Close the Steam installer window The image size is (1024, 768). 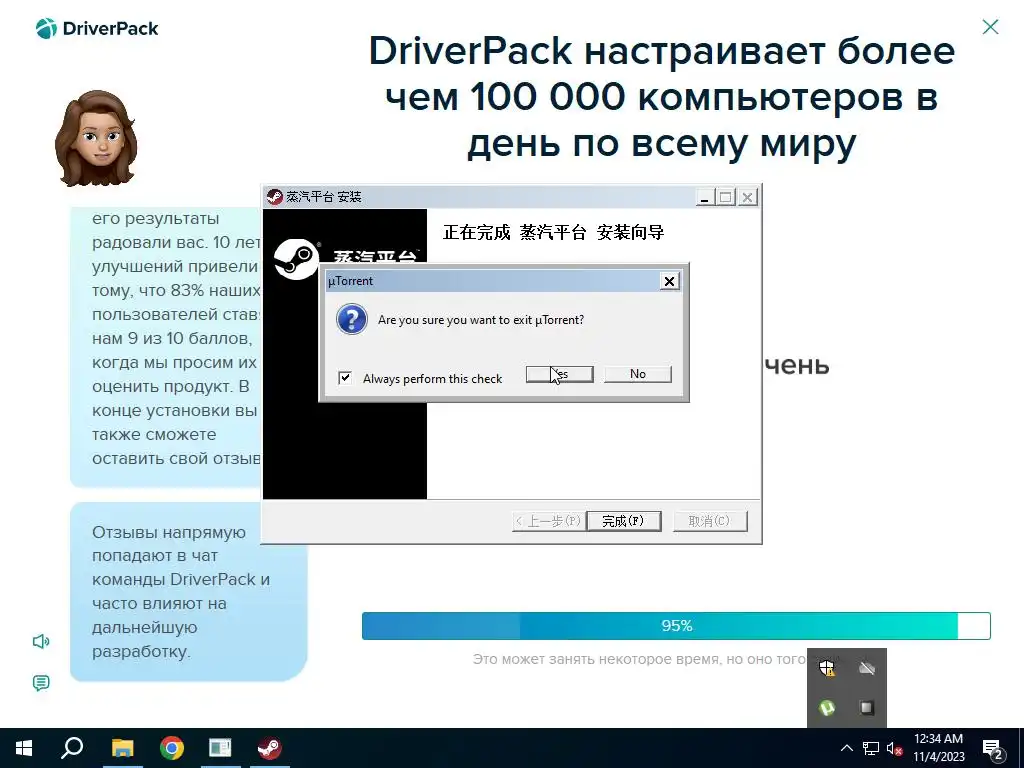[748, 197]
